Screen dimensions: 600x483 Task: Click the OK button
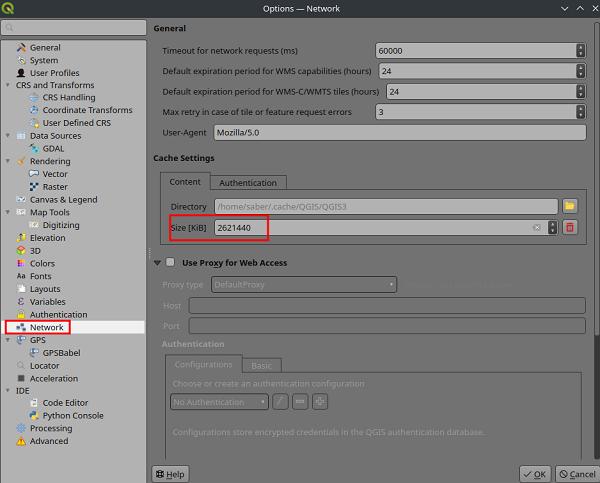click(535, 474)
